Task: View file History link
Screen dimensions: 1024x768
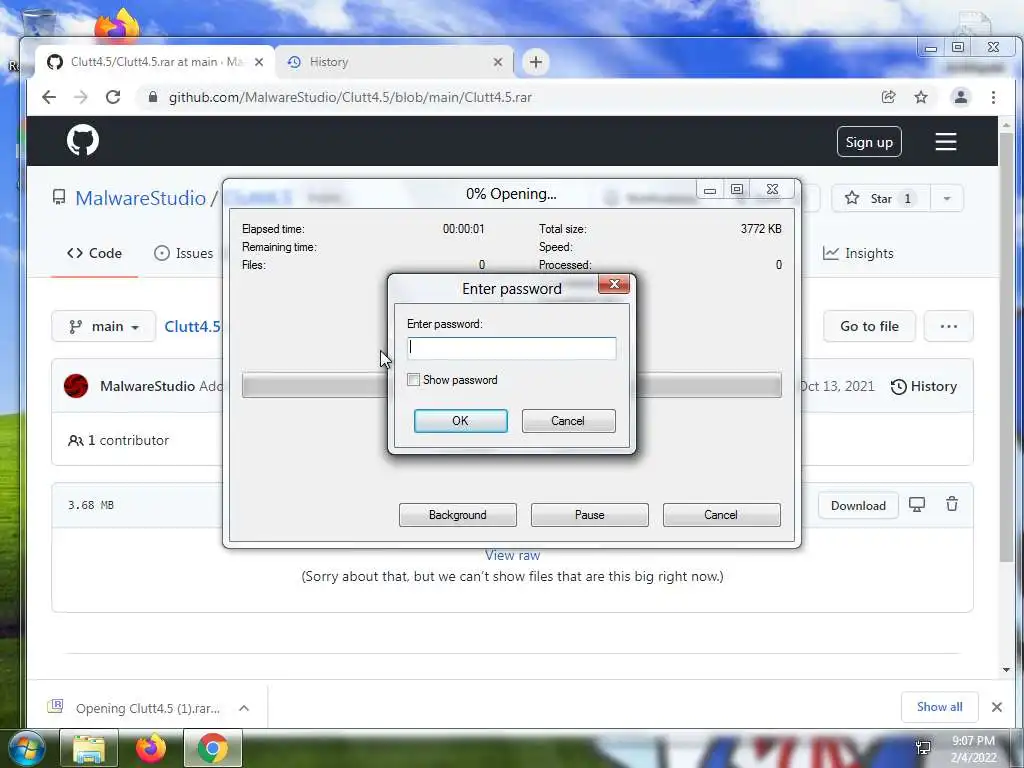Action: coord(924,387)
